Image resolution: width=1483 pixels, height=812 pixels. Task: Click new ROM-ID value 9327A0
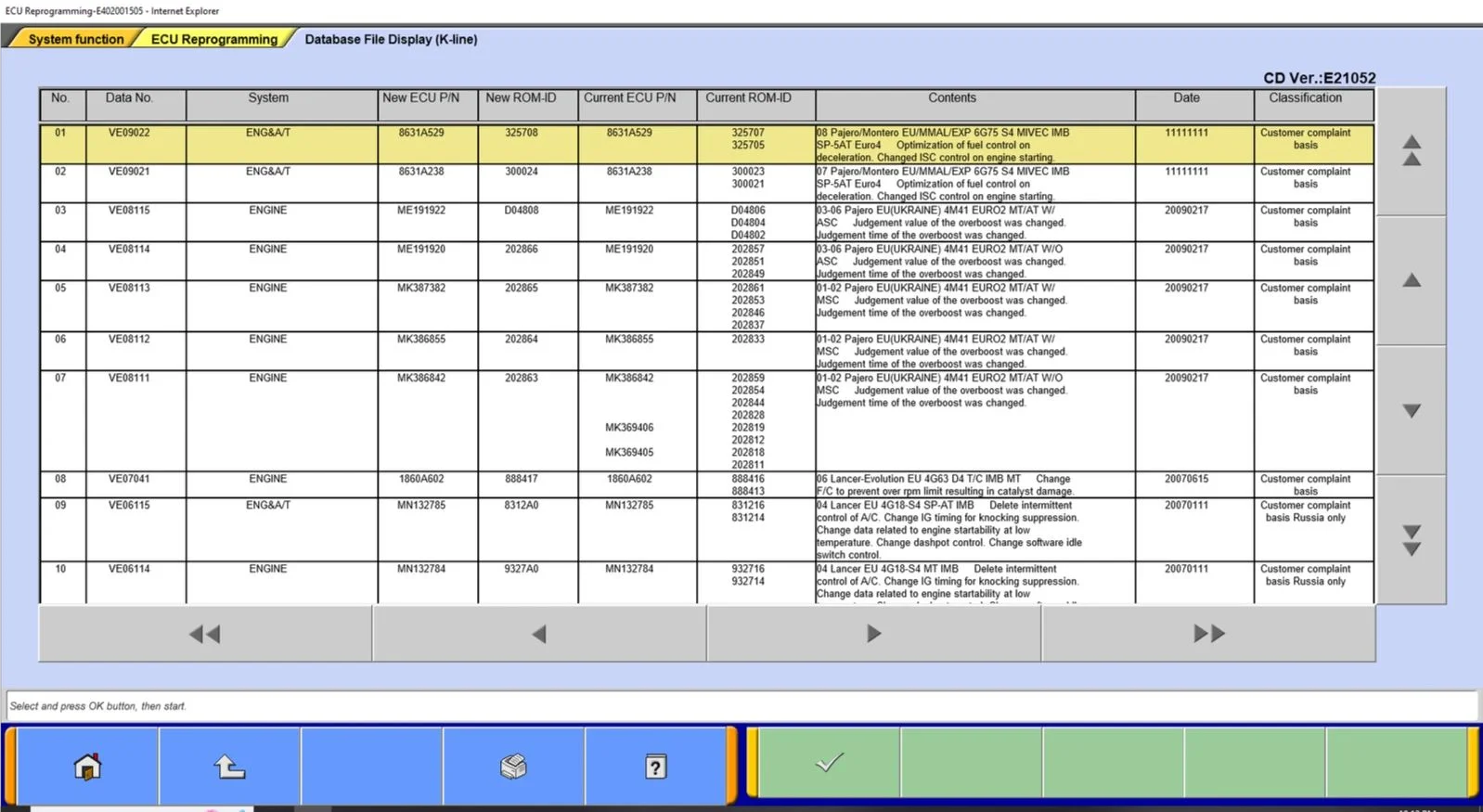tap(522, 569)
